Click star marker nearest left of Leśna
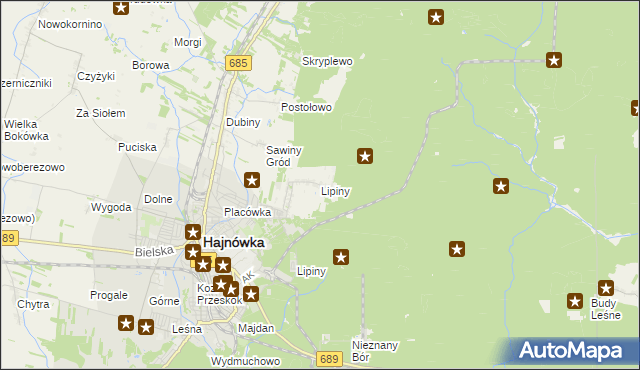Viewport: 640px width, 370px height. [x=146, y=327]
